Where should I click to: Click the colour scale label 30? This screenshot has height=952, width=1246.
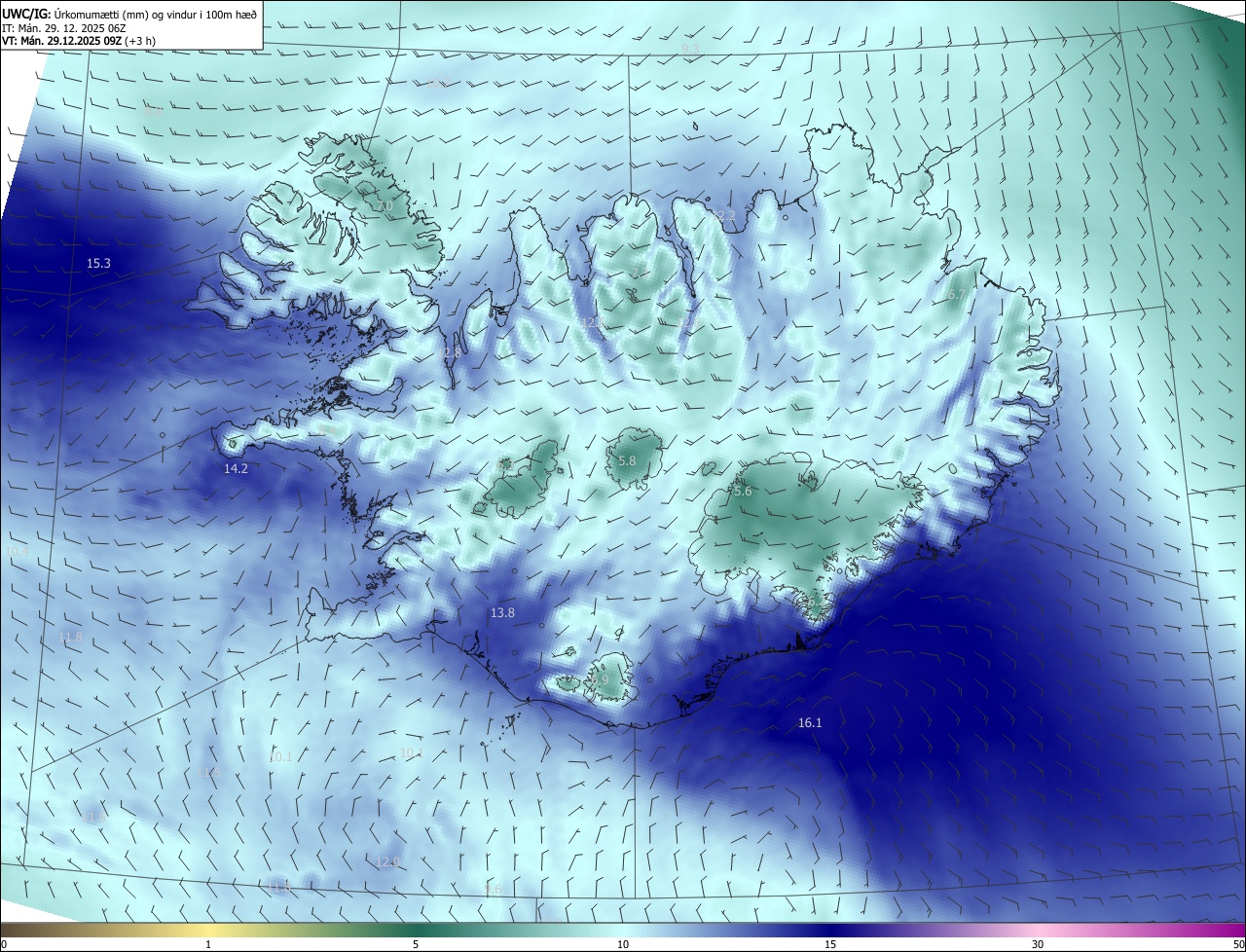click(1038, 945)
